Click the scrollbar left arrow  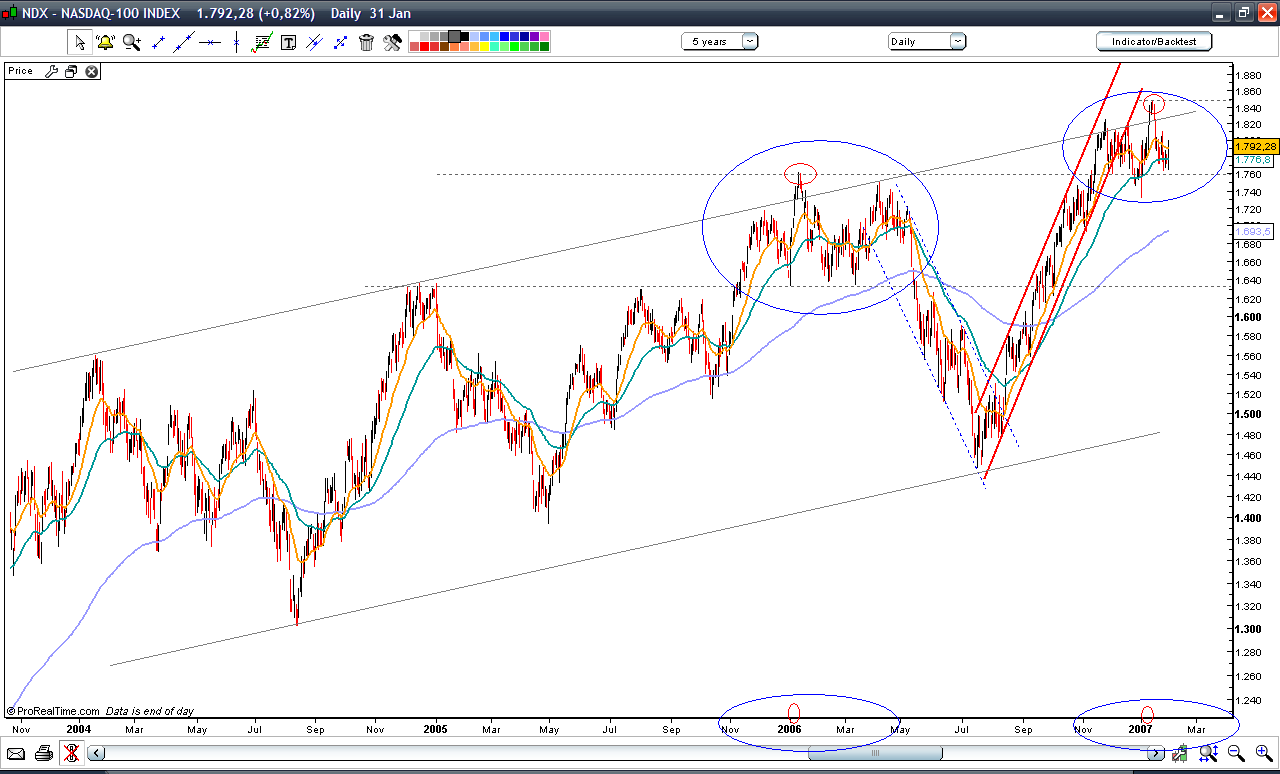(x=96, y=753)
